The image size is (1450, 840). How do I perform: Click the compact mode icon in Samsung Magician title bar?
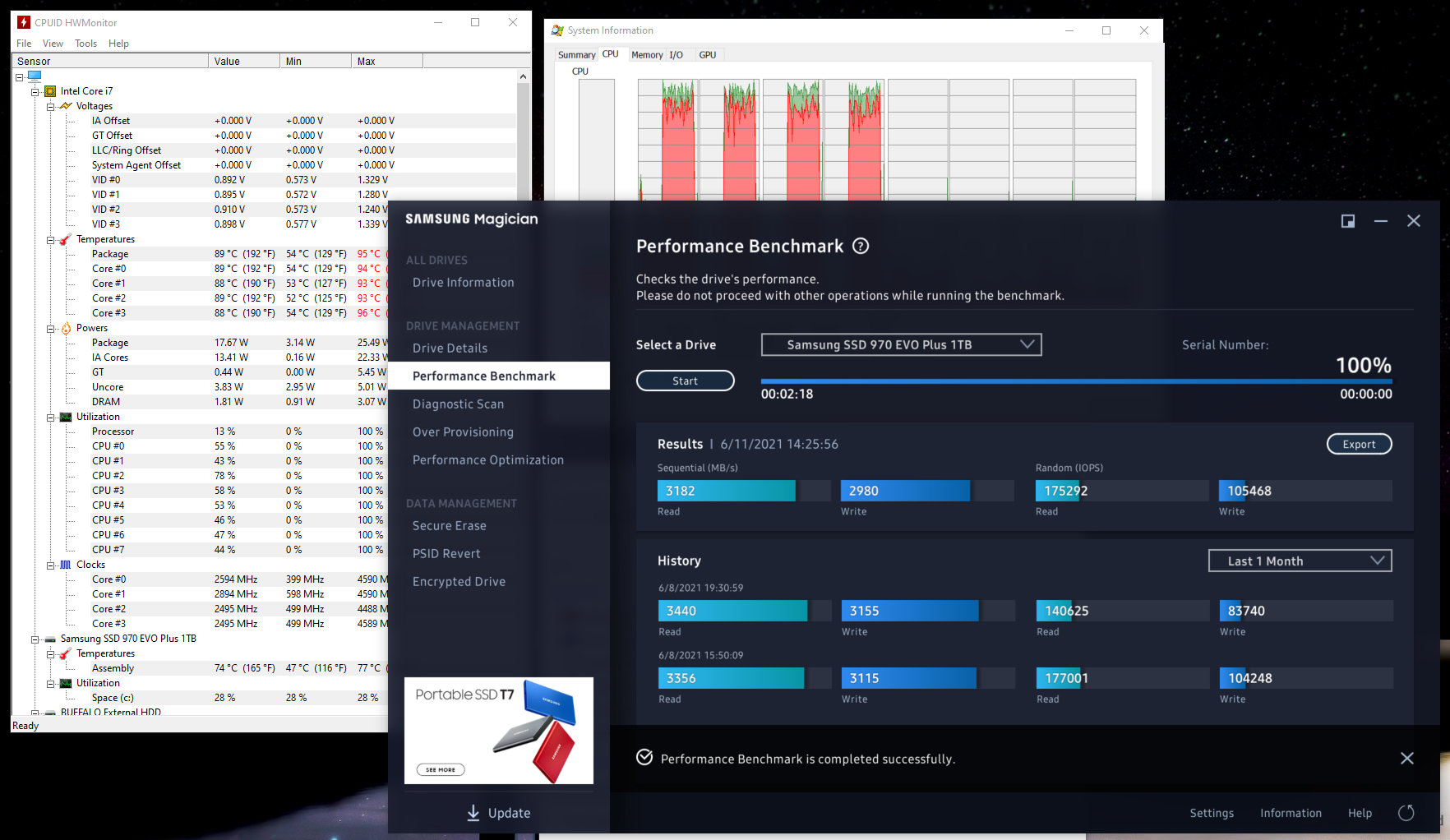1348,221
